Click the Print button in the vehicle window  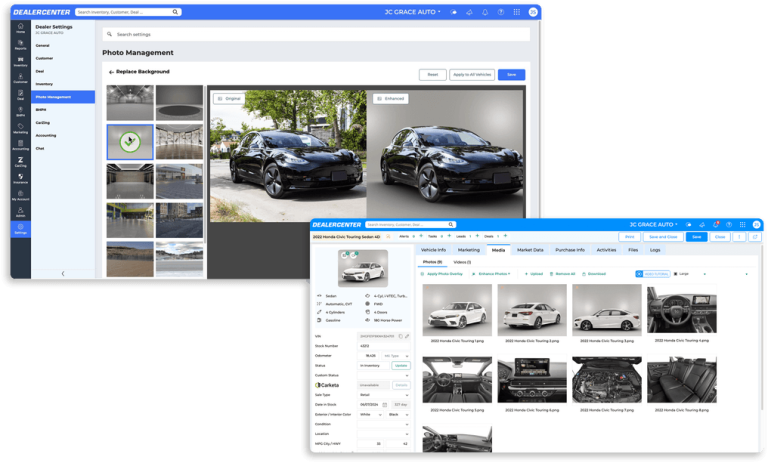click(629, 237)
